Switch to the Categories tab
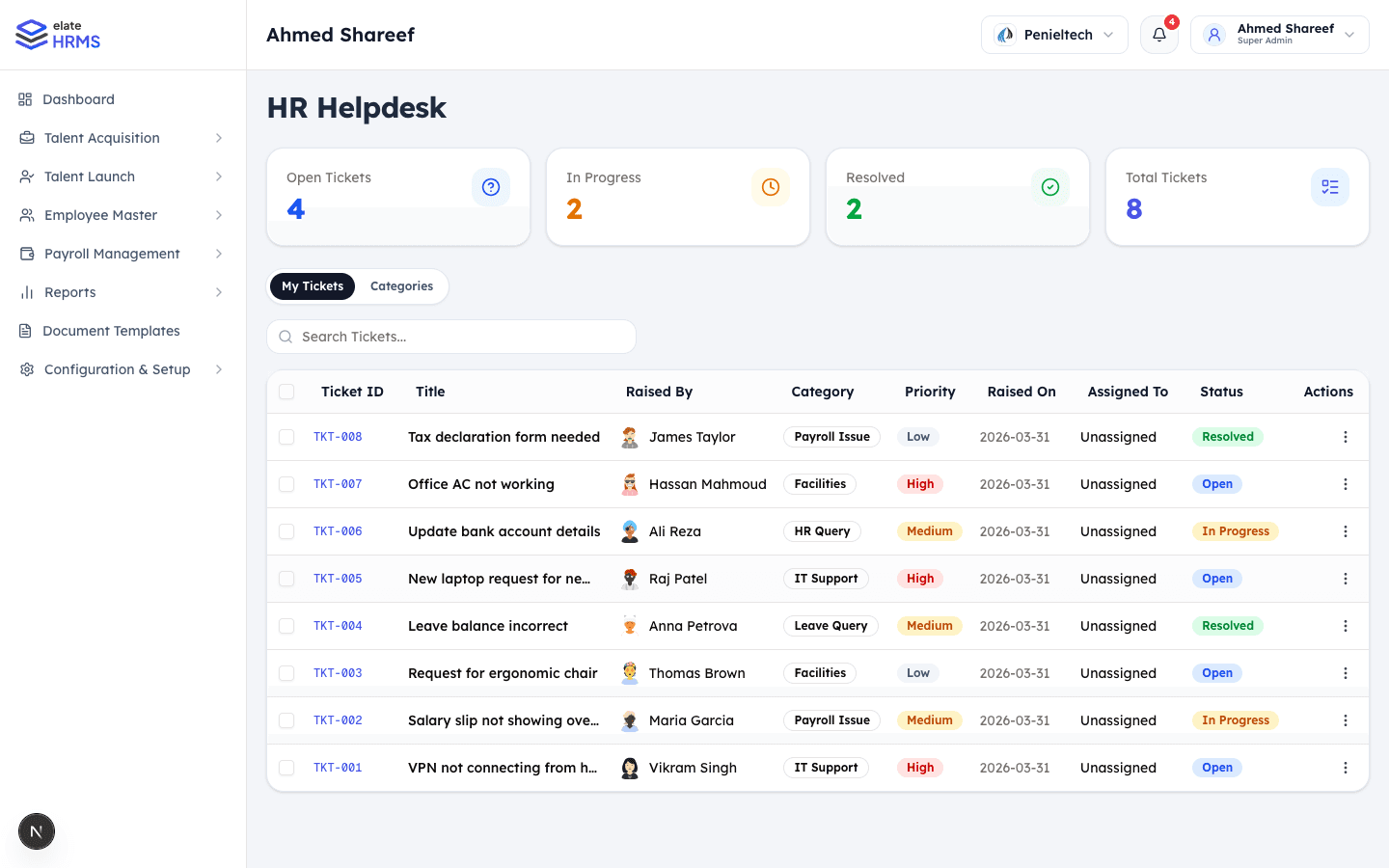The width and height of the screenshot is (1389, 868). click(x=401, y=285)
